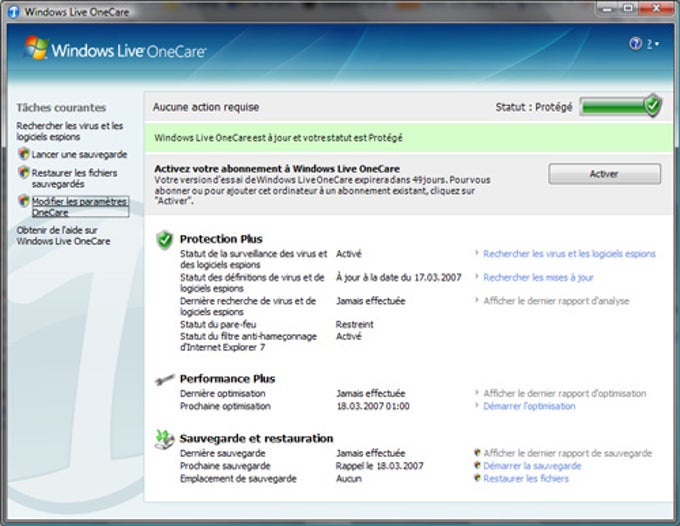Image resolution: width=680 pixels, height=526 pixels.
Task: Click the green banner message about Protégé status
Action: pyautogui.click(x=278, y=138)
